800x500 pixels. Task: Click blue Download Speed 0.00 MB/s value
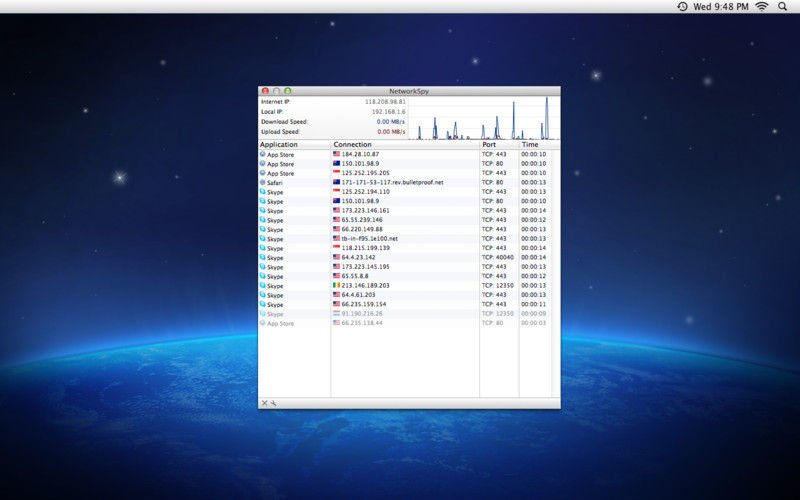[391, 121]
